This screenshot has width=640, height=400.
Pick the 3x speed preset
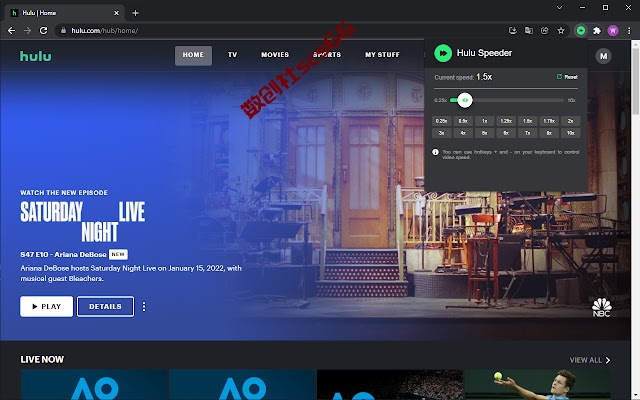[442, 133]
